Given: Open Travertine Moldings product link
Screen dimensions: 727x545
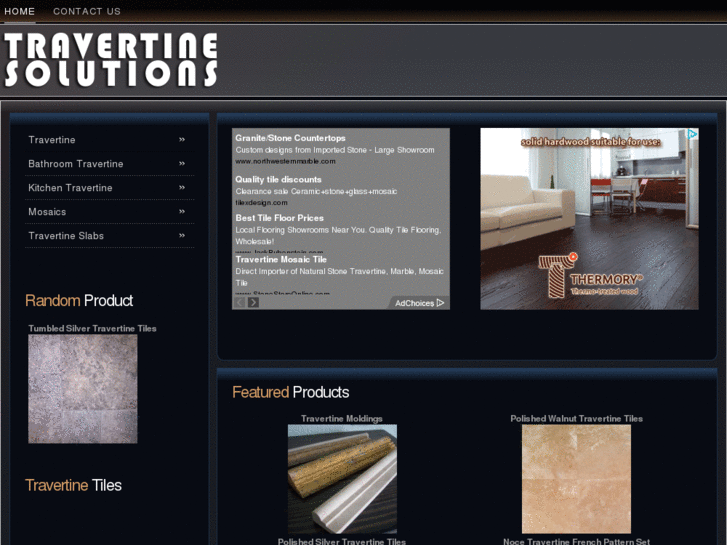Looking at the screenshot, I should [x=342, y=419].
